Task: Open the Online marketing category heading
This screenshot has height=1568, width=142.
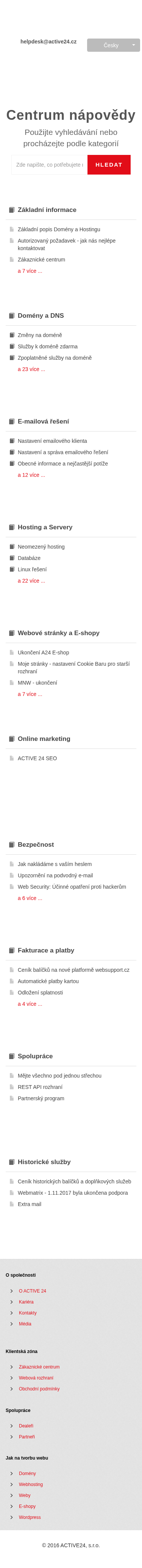Action: pos(44,739)
